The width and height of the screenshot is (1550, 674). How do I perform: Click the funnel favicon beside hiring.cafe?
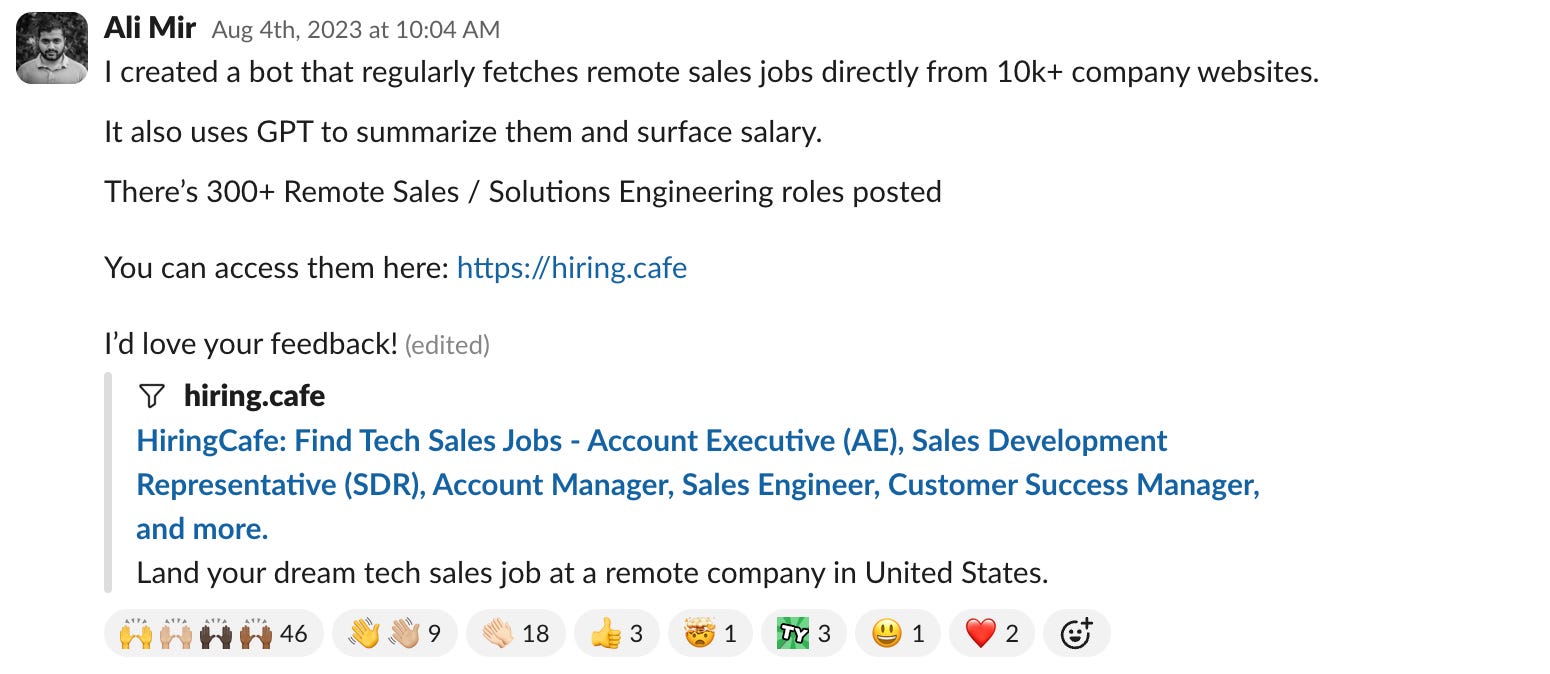[x=151, y=396]
